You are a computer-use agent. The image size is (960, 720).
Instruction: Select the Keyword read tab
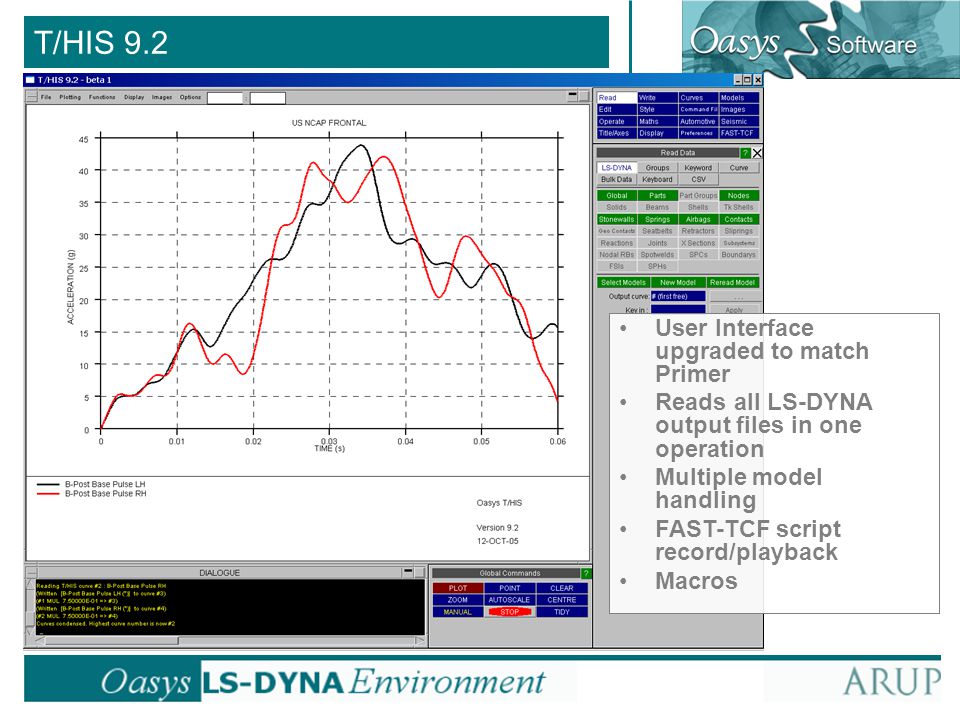[698, 168]
